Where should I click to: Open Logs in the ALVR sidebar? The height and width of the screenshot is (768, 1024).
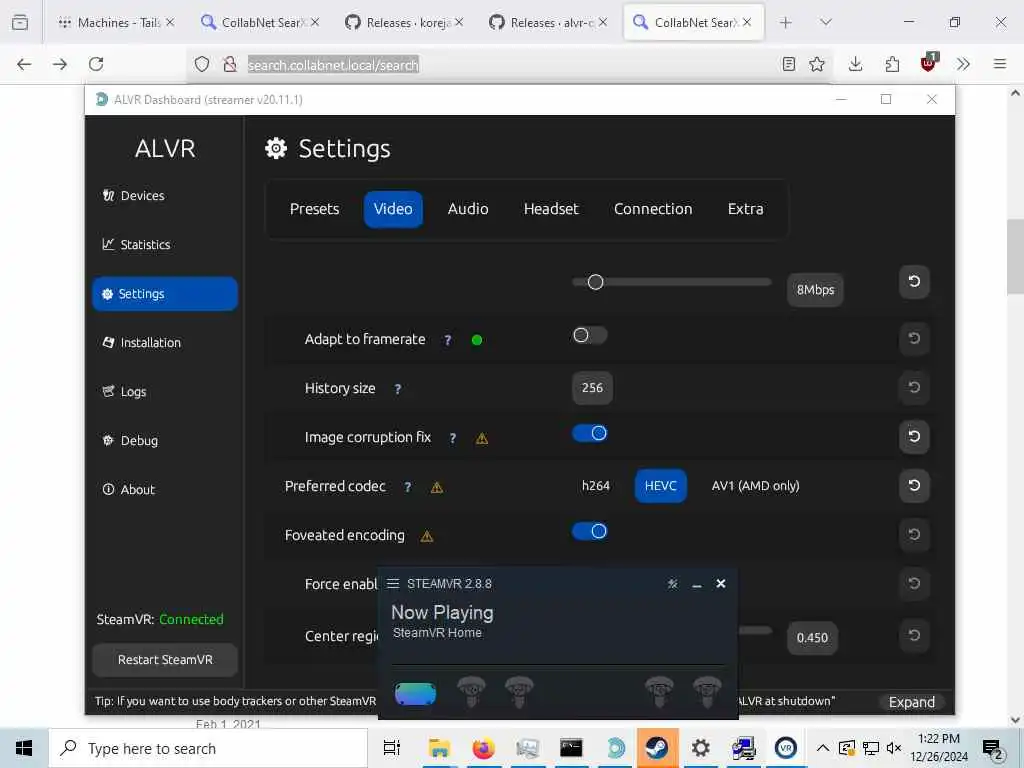125,391
